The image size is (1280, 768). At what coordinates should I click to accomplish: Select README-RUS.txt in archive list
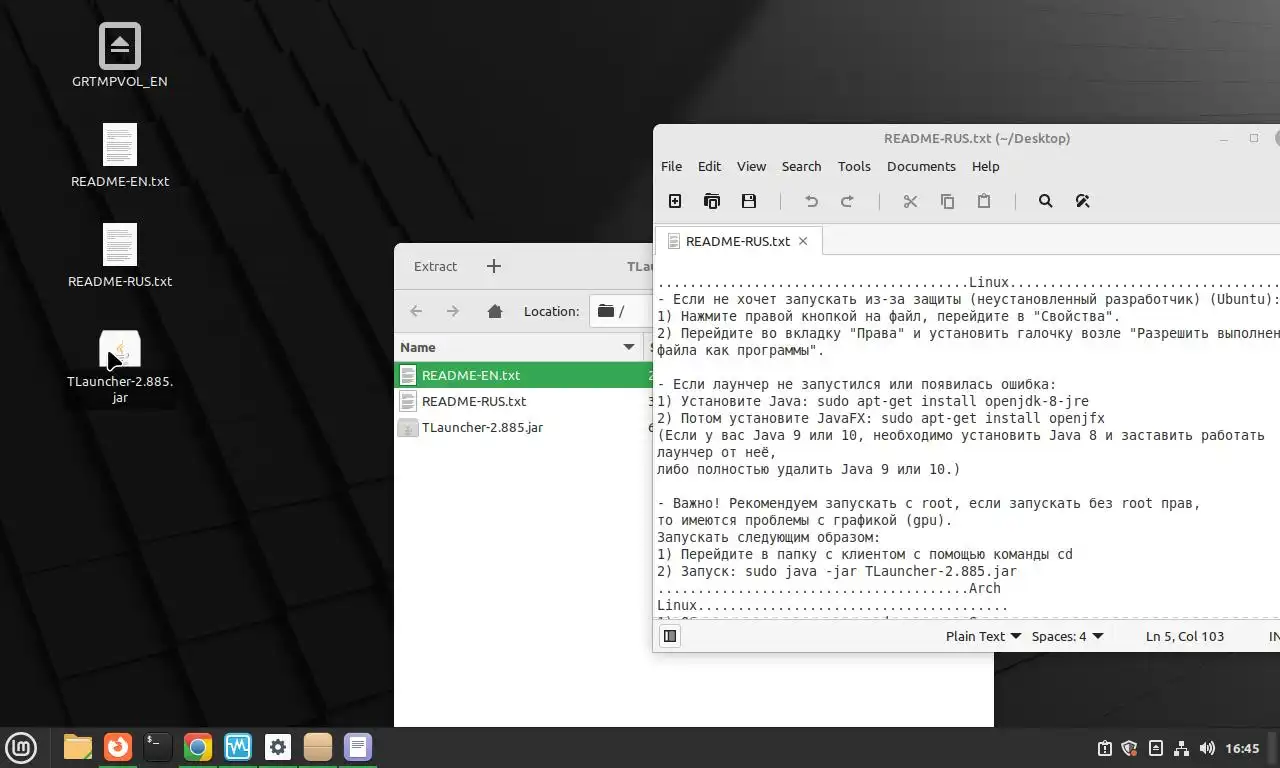(x=524, y=401)
